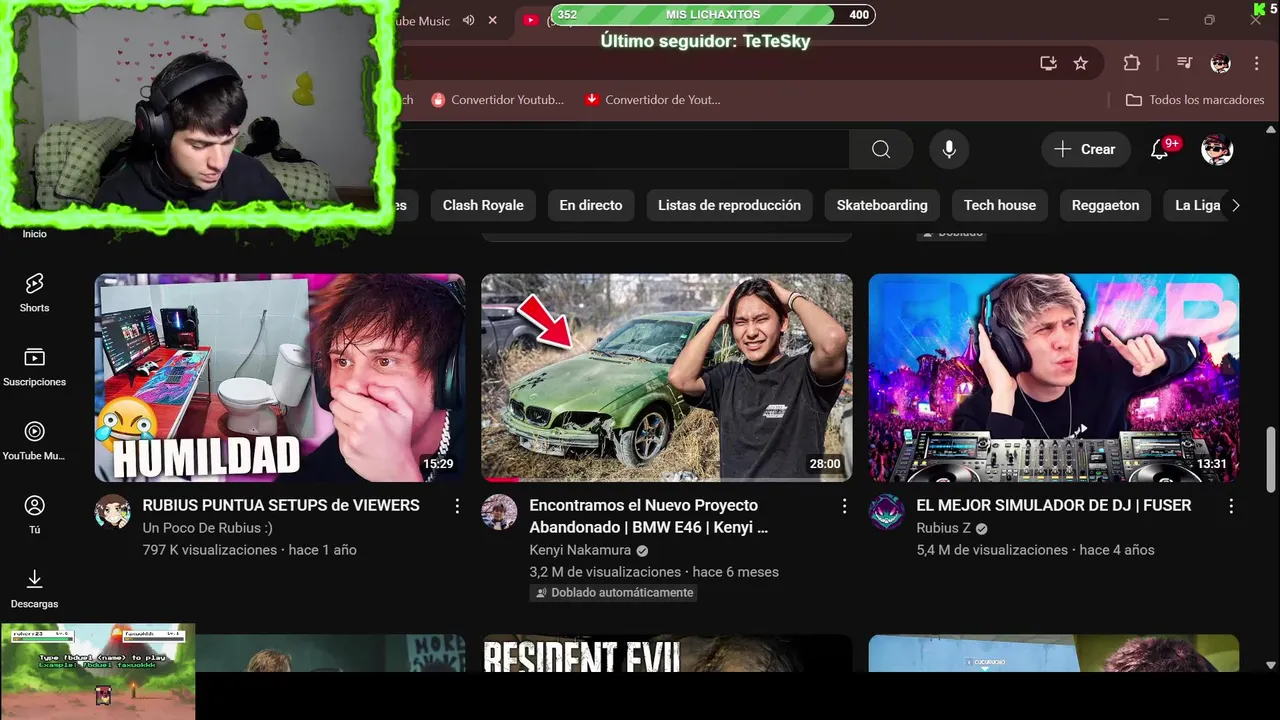Image resolution: width=1280 pixels, height=720 pixels.
Task: Open Kenyi Nakamura channel avatar
Action: click(499, 512)
